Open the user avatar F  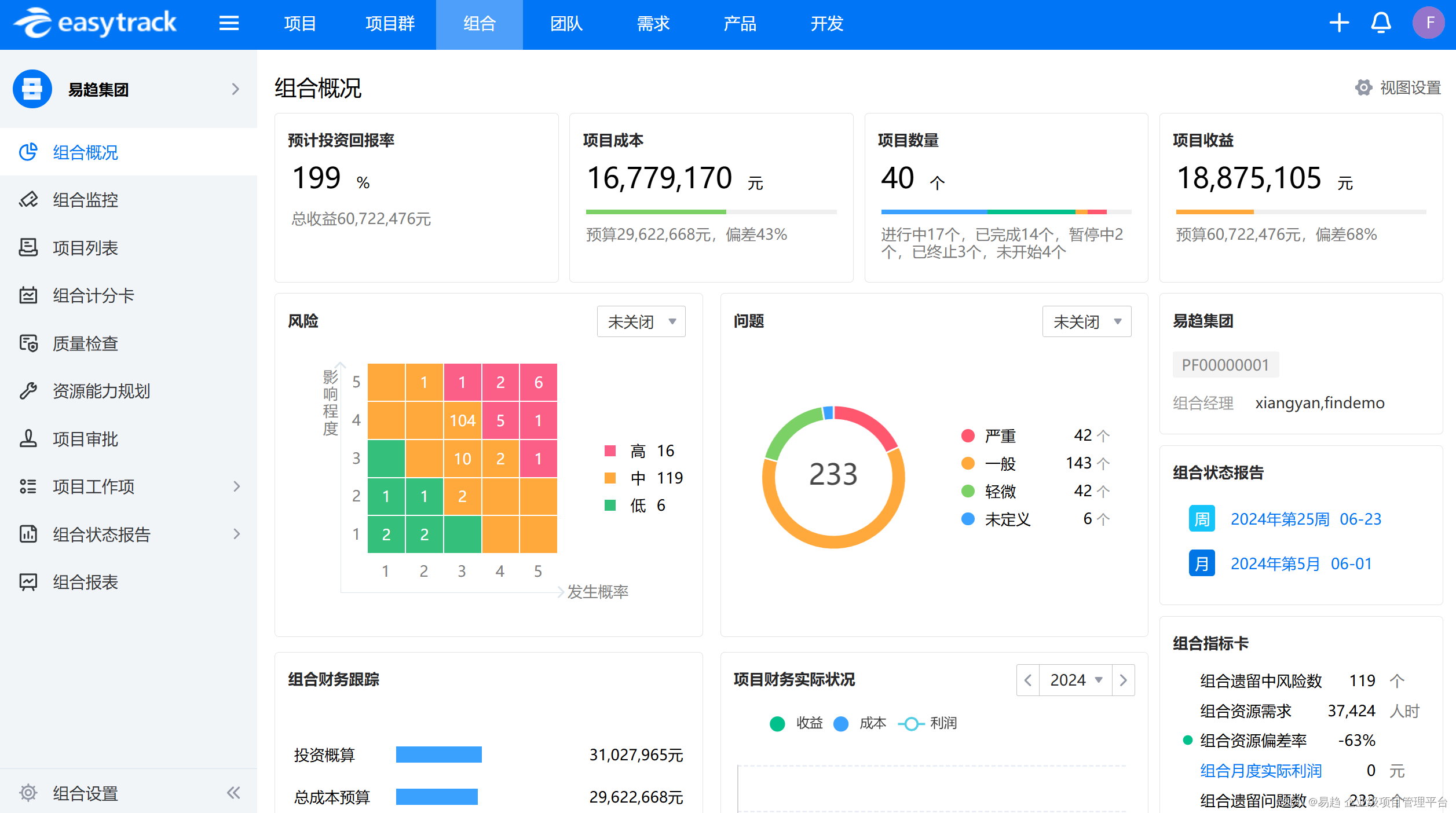tap(1429, 23)
